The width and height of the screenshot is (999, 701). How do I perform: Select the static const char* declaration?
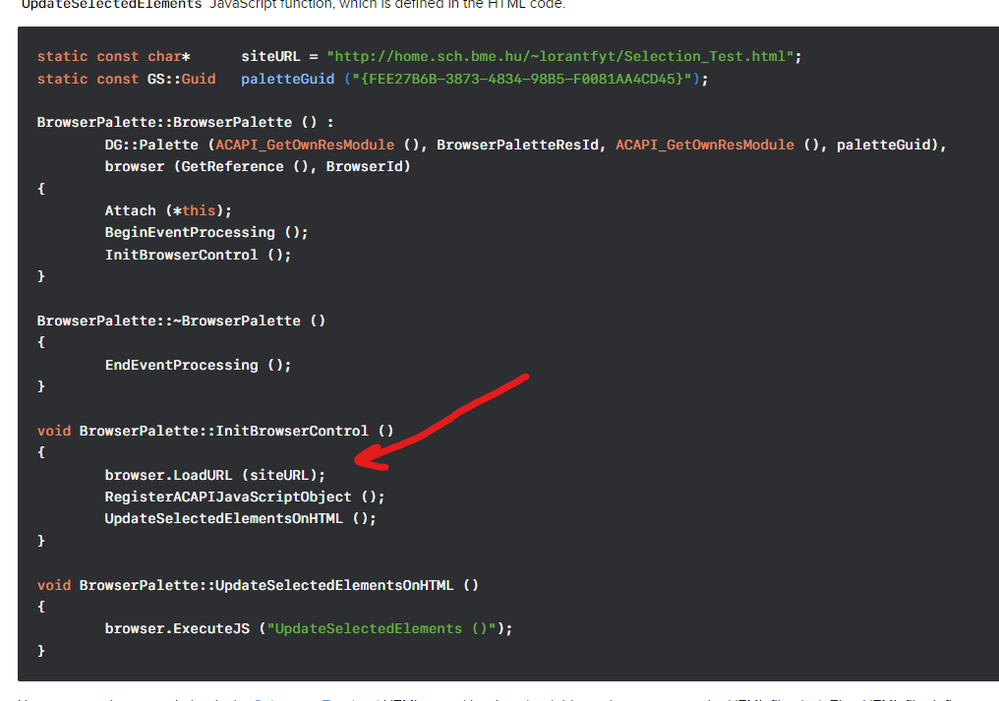[x=110, y=56]
